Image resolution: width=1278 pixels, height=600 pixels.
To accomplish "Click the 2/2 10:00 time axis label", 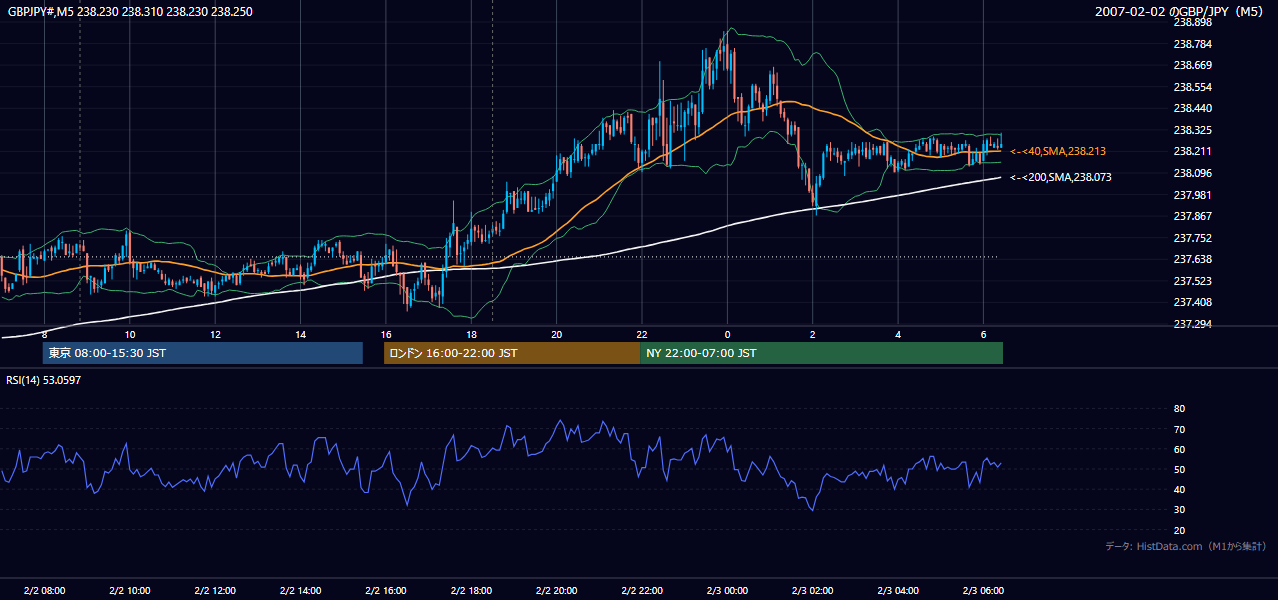I will (x=130, y=590).
